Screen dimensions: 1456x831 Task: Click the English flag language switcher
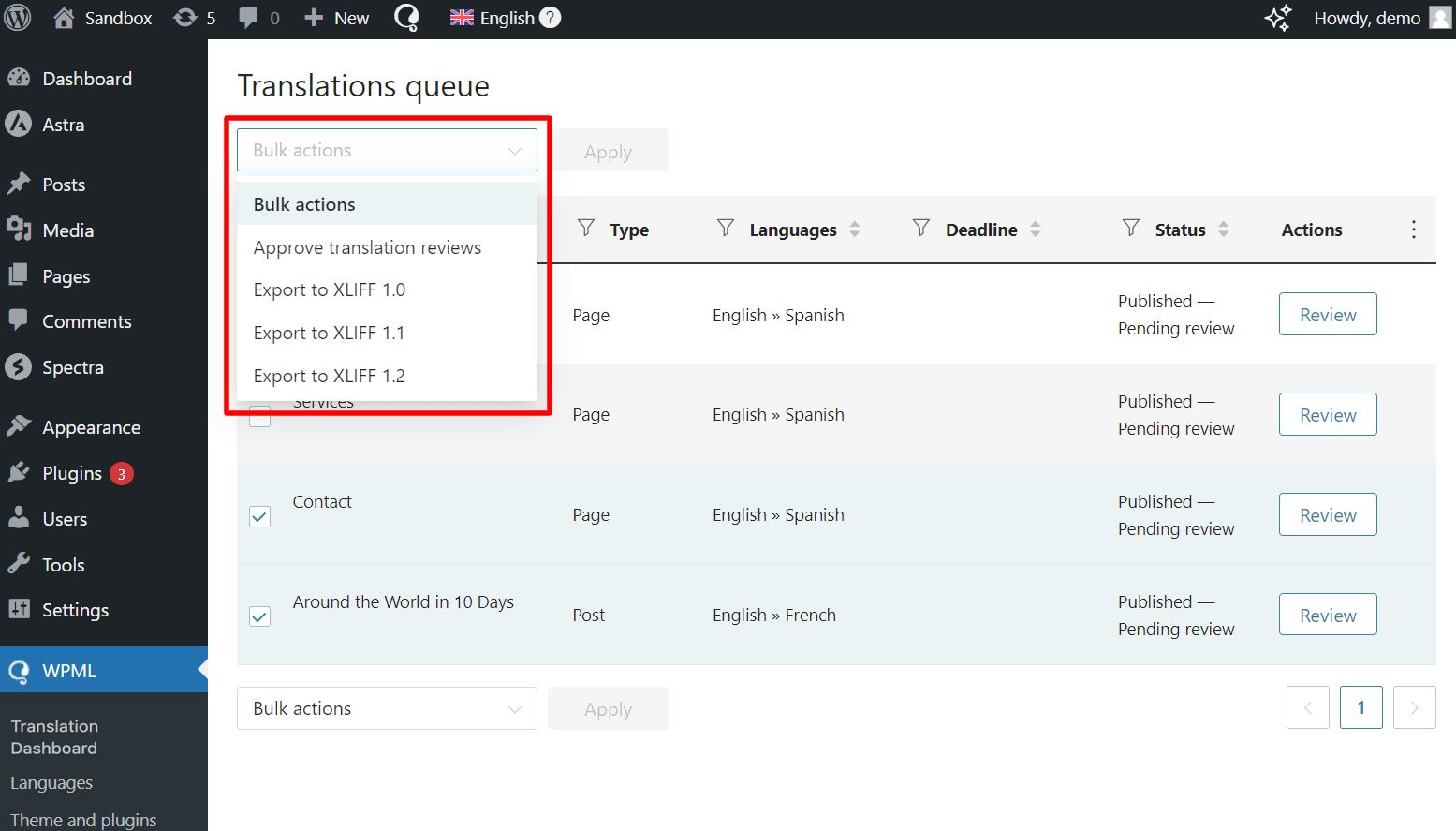tap(462, 18)
